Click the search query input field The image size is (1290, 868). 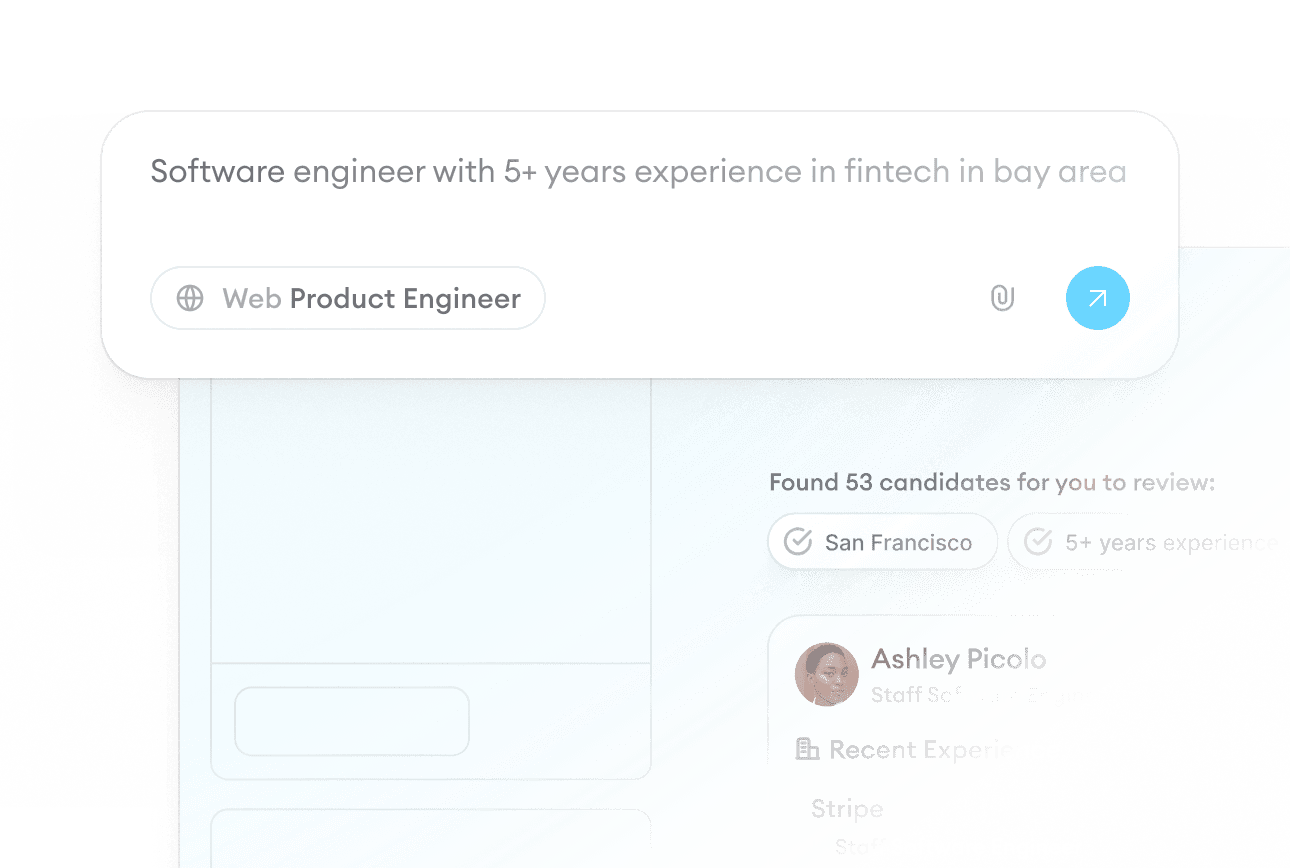coord(638,171)
